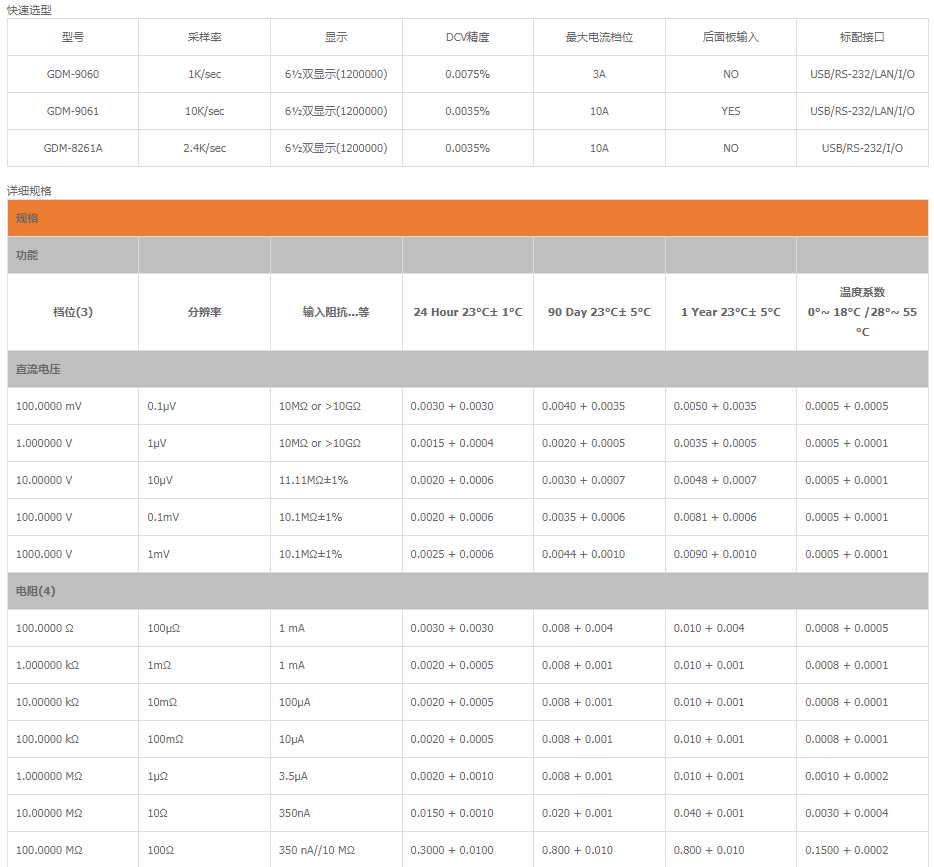Click the USB/RS-232/I/O interface cell

[x=862, y=148]
